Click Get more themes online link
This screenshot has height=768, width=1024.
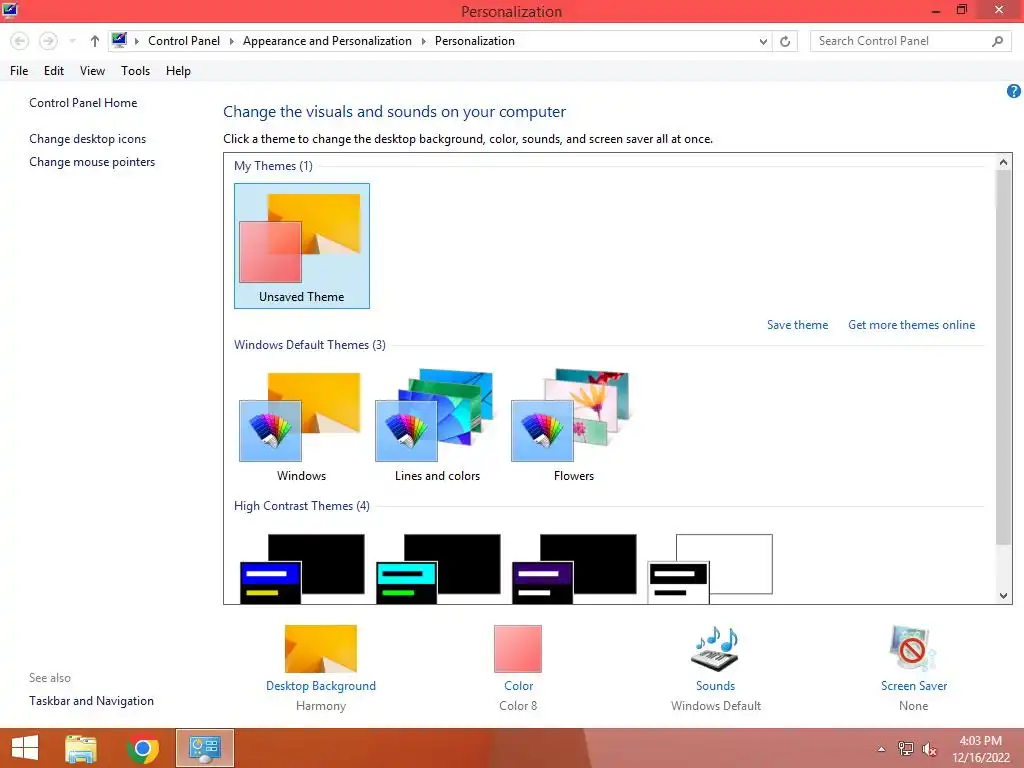pyautogui.click(x=911, y=325)
